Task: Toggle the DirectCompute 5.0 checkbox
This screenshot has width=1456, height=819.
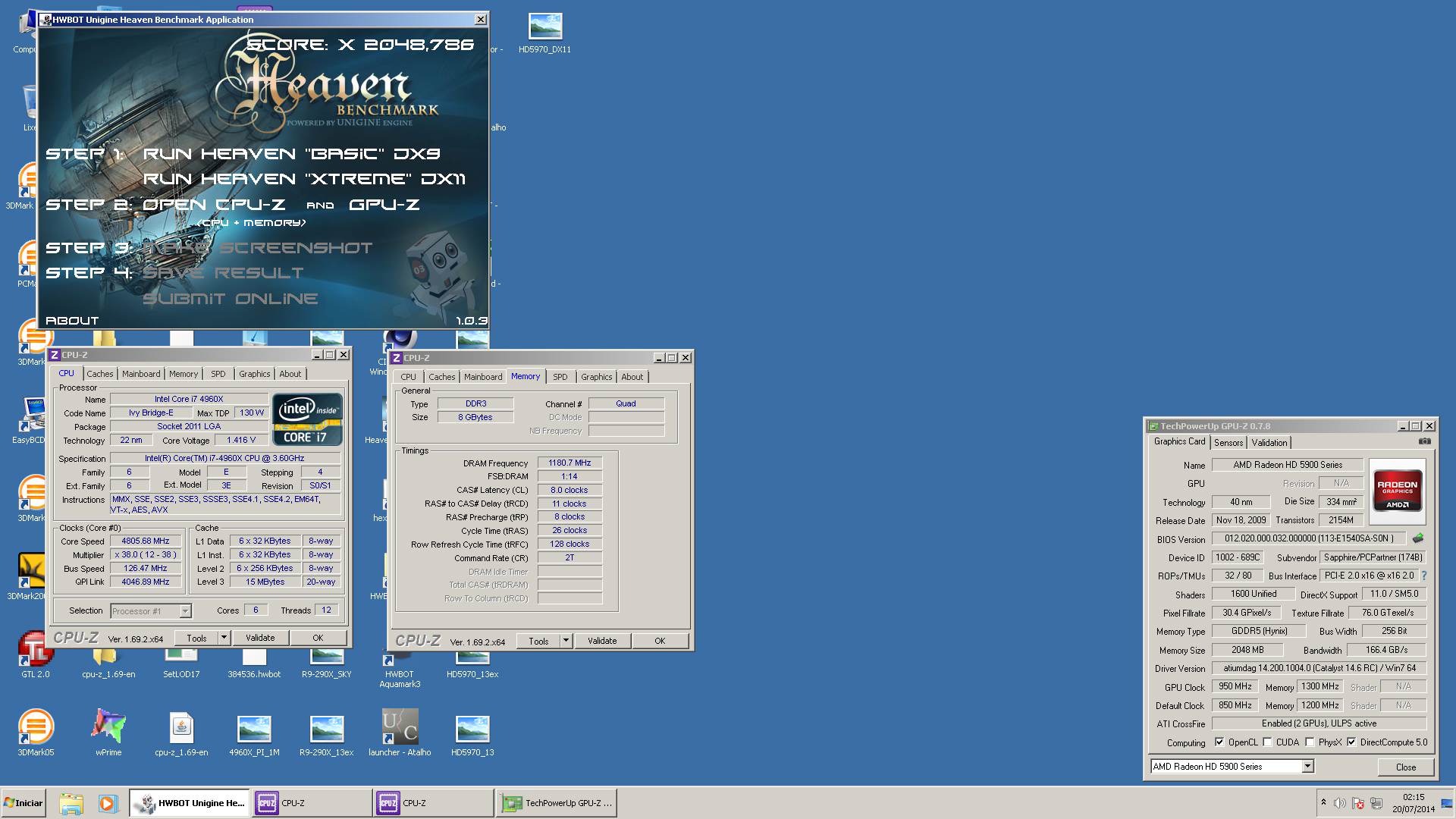Action: tap(1351, 742)
